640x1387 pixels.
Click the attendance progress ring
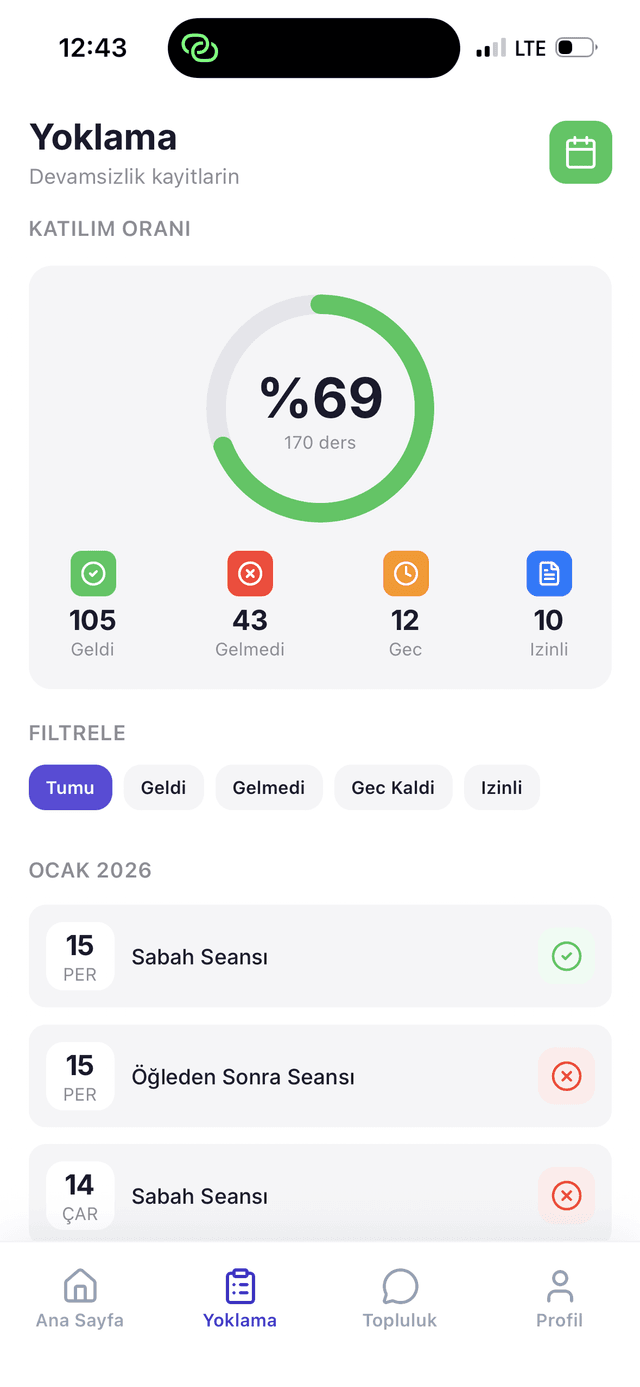click(320, 407)
